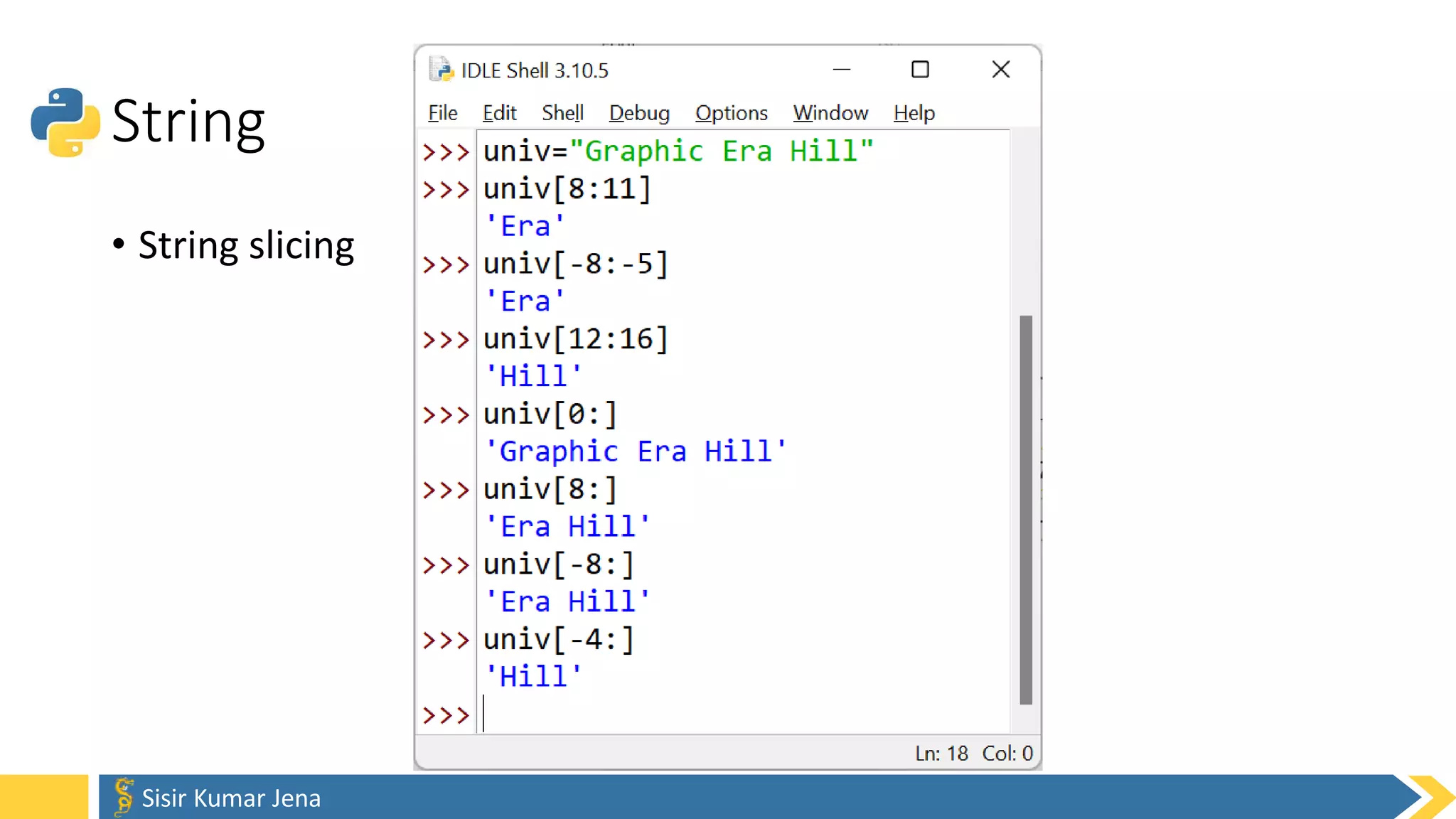Open the Debug menu
The width and height of the screenshot is (1456, 819).
(x=639, y=113)
